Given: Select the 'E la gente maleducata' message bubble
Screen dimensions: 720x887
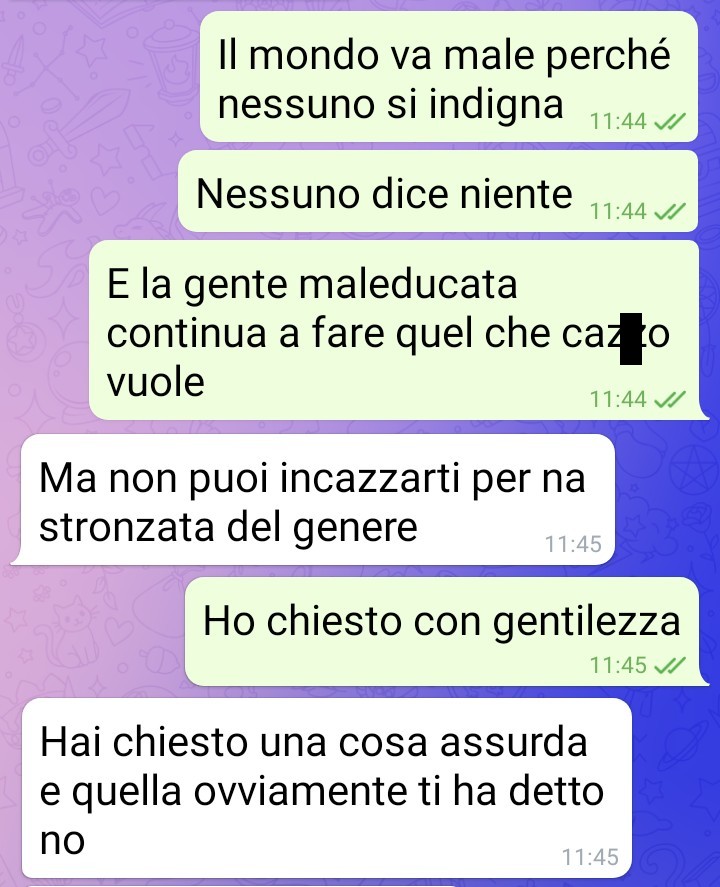Looking at the screenshot, I should pyautogui.click(x=395, y=330).
